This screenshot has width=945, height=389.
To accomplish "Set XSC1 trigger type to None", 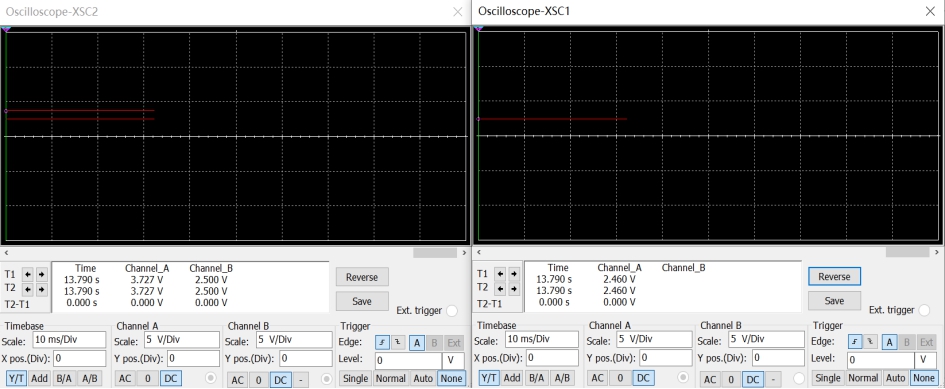I will coord(923,378).
